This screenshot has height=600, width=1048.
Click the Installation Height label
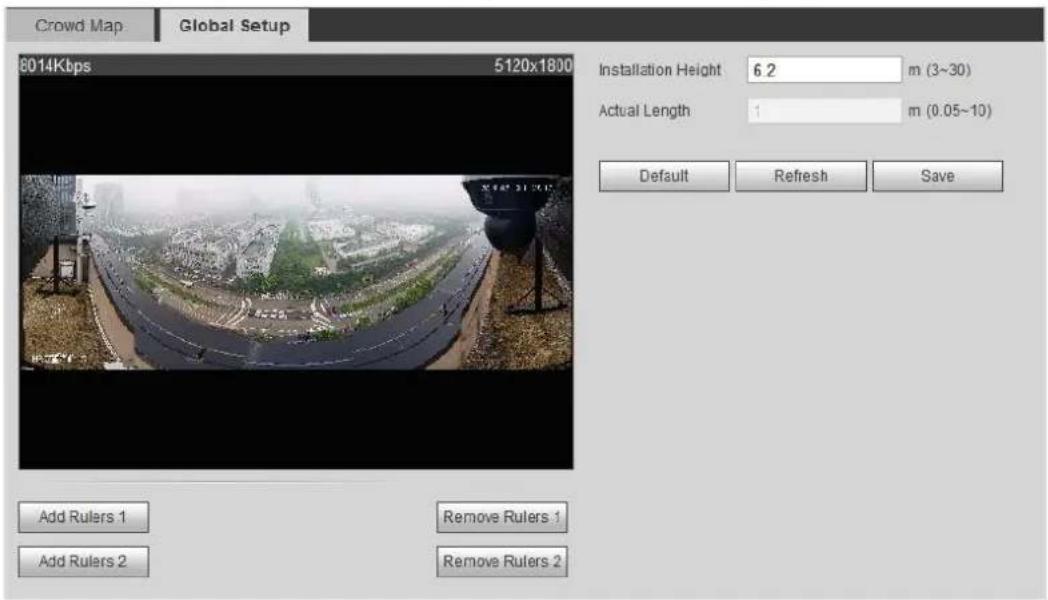pos(660,70)
